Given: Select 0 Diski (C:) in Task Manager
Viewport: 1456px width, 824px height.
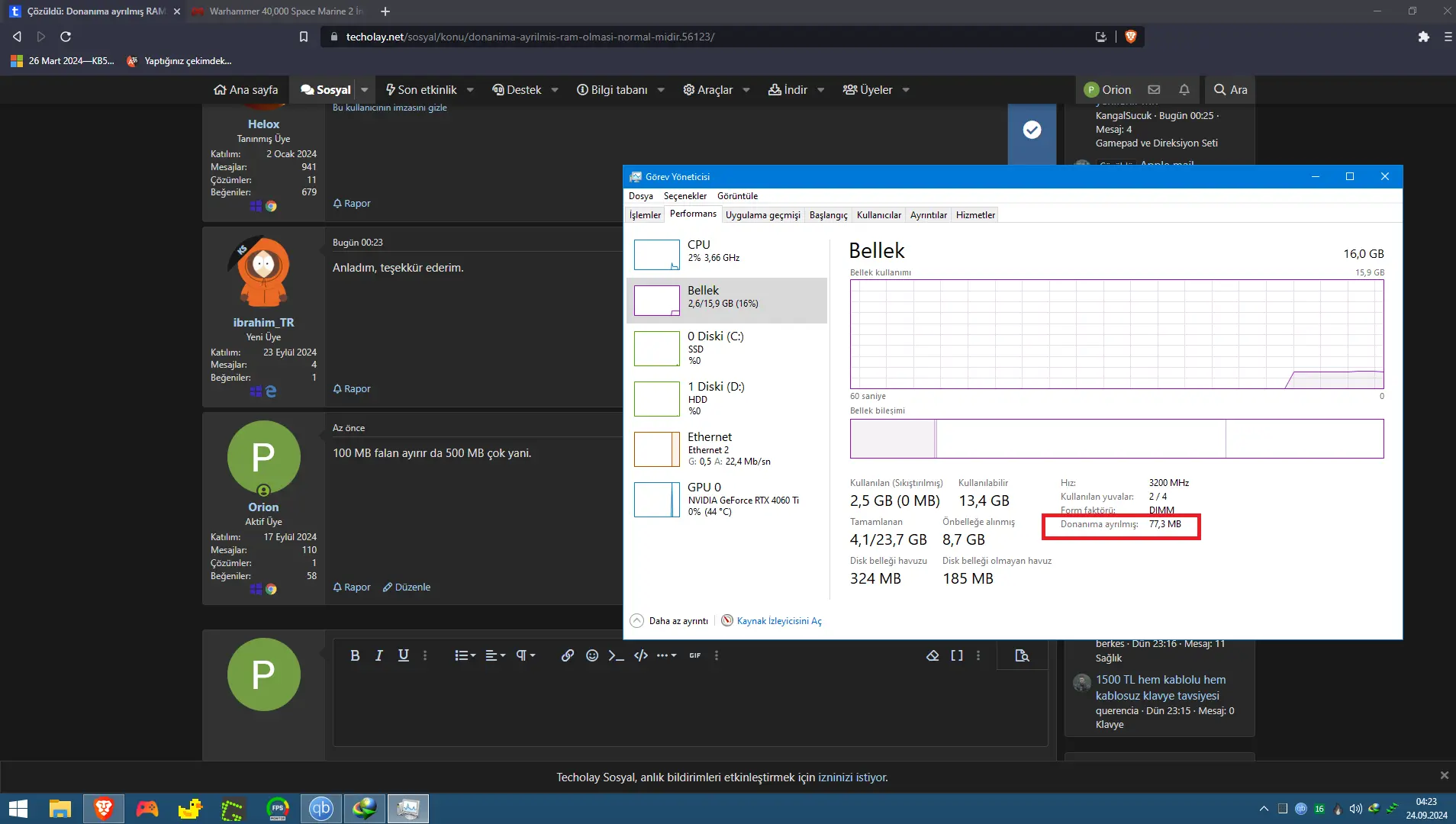Looking at the screenshot, I should point(726,348).
